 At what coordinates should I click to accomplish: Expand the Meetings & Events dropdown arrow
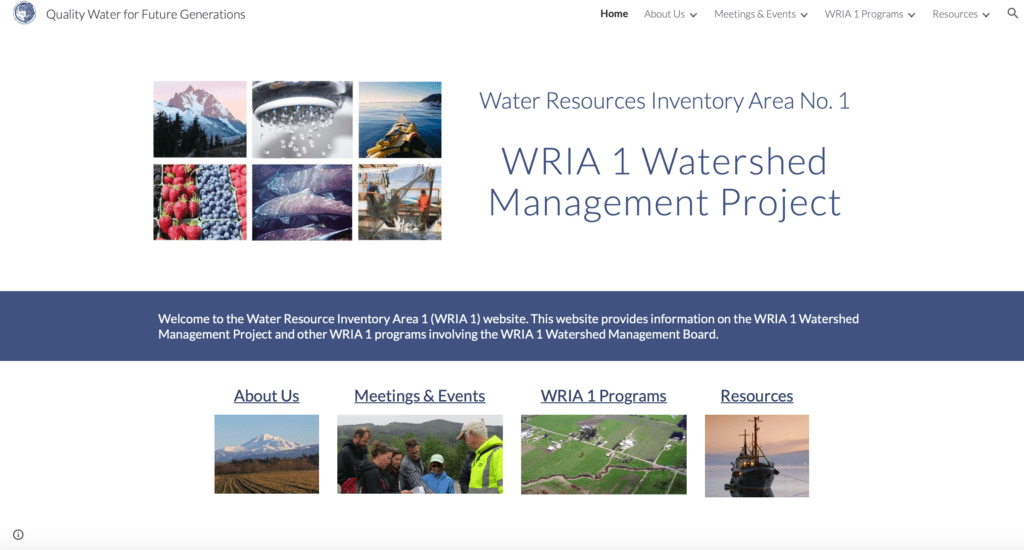click(x=804, y=15)
